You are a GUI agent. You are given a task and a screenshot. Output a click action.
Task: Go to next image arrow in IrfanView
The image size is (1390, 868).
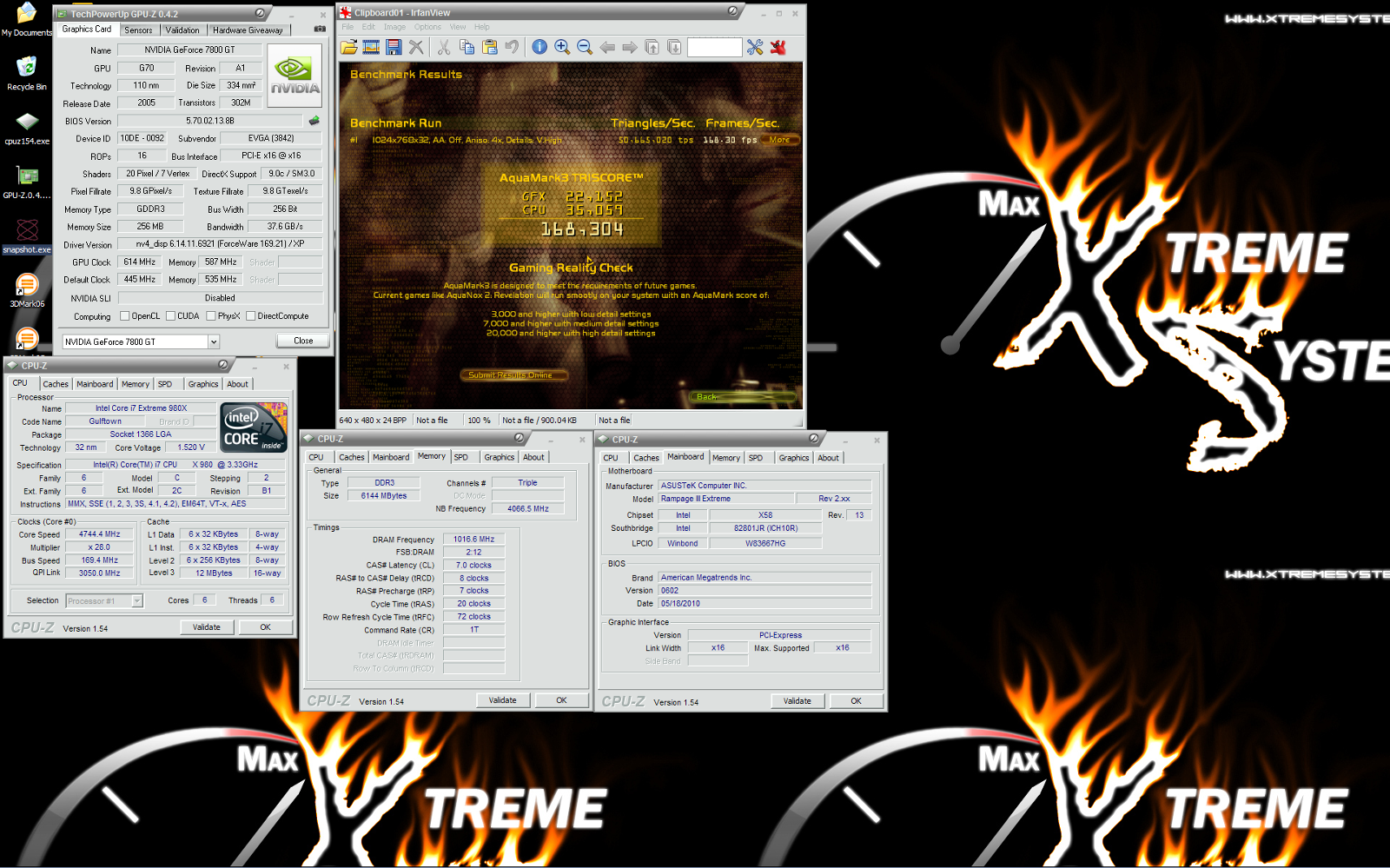(630, 47)
